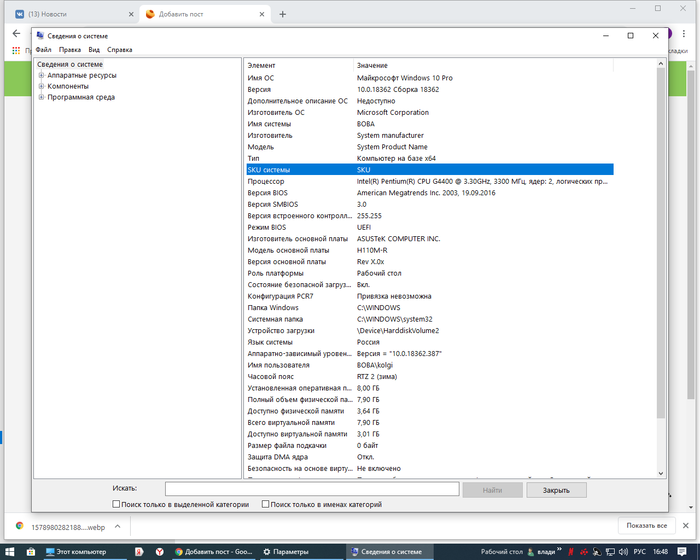Select the Часовой пояс row
This screenshot has width=700, height=560.
pos(430,376)
